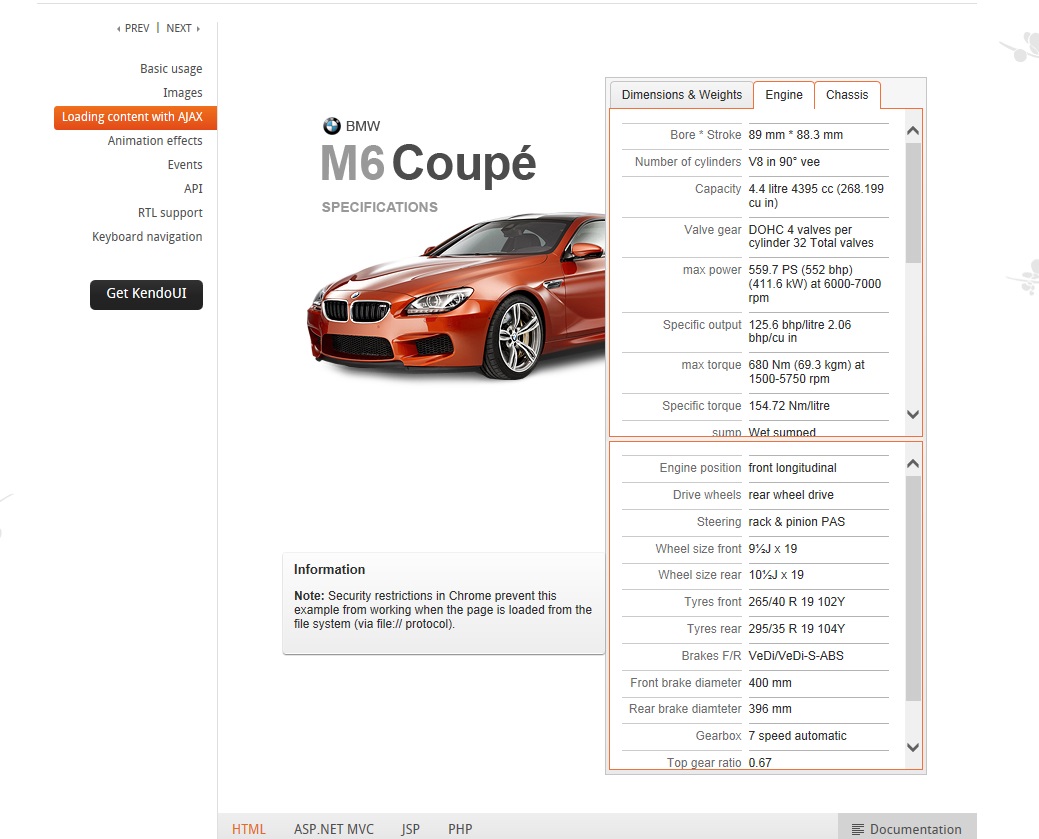Open the Images example

tap(182, 93)
